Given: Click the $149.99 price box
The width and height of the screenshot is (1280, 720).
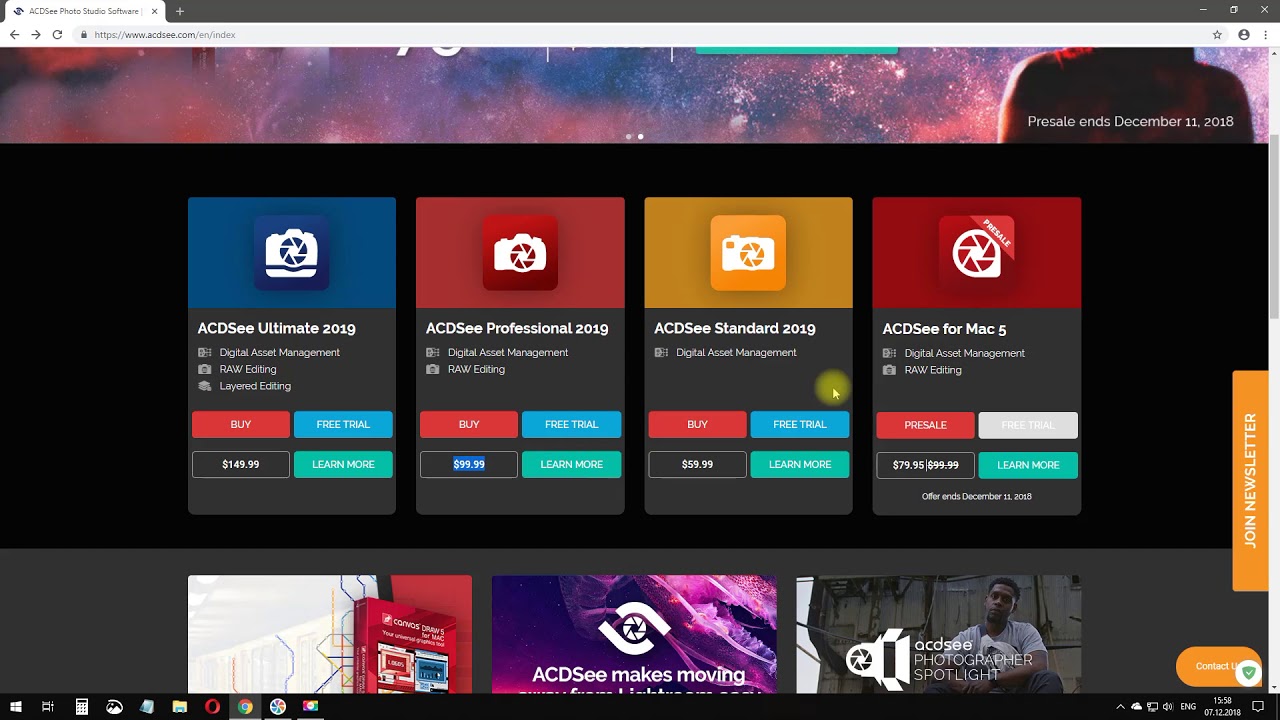Looking at the screenshot, I should [241, 464].
